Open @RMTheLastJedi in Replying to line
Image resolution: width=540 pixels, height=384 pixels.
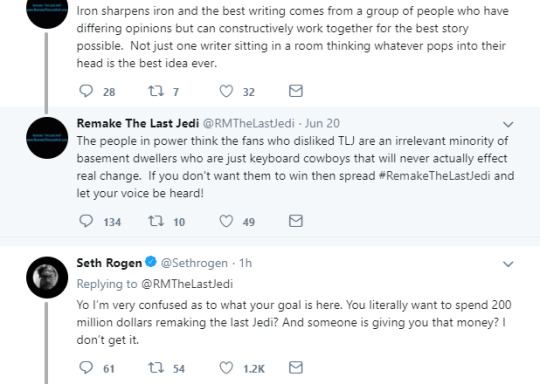tap(187, 284)
